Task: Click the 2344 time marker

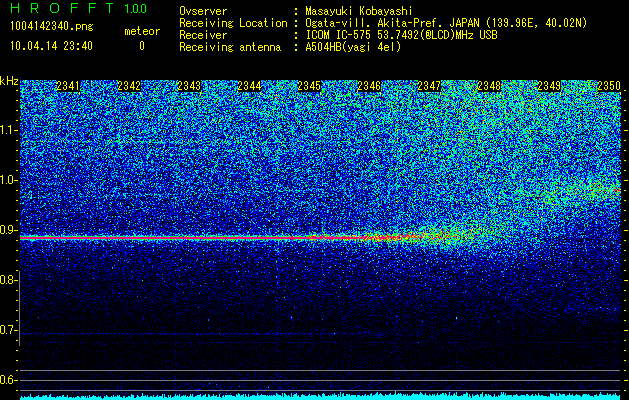Action: pyautogui.click(x=249, y=86)
